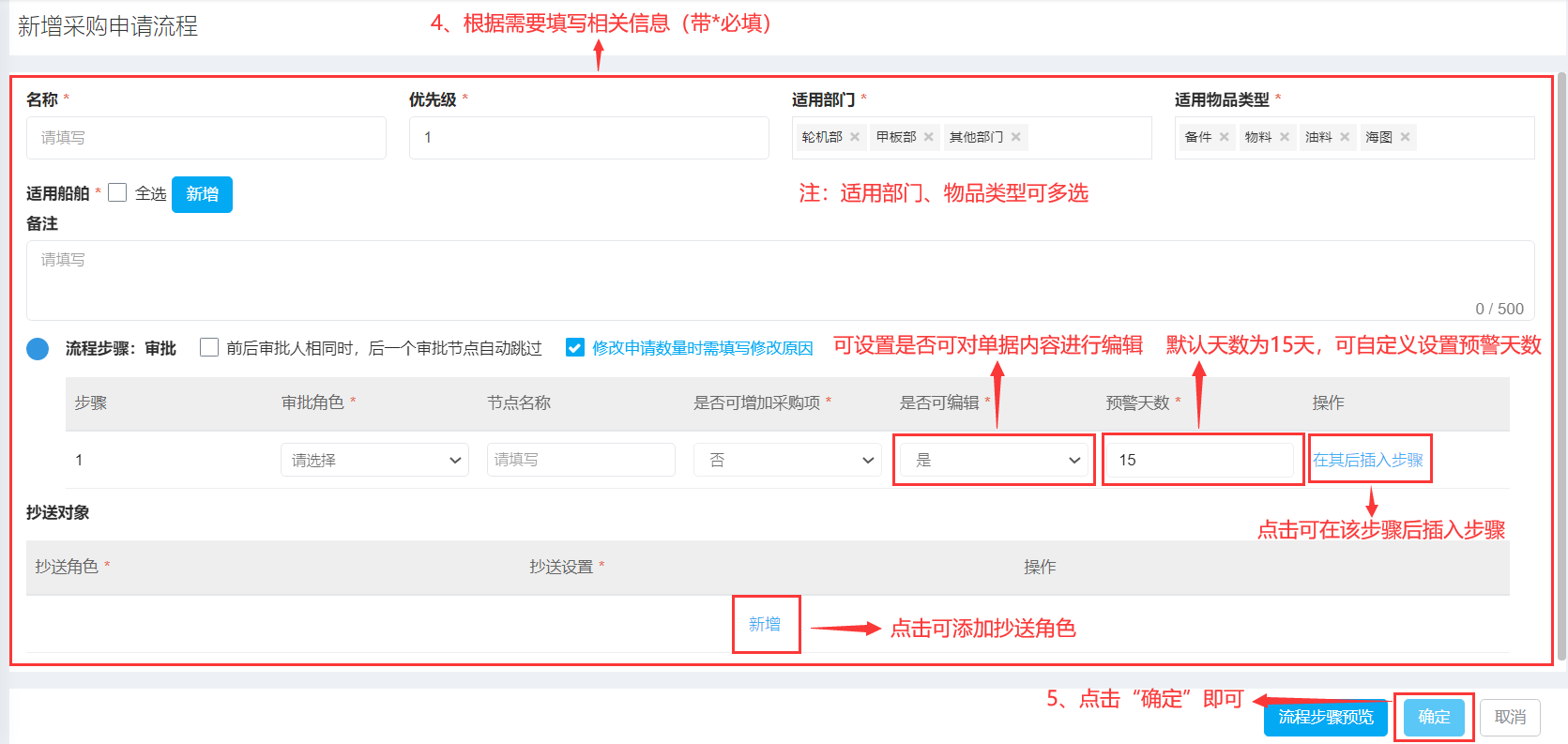Click the 节点名称 input field
The width and height of the screenshot is (1568, 744).
point(581,460)
